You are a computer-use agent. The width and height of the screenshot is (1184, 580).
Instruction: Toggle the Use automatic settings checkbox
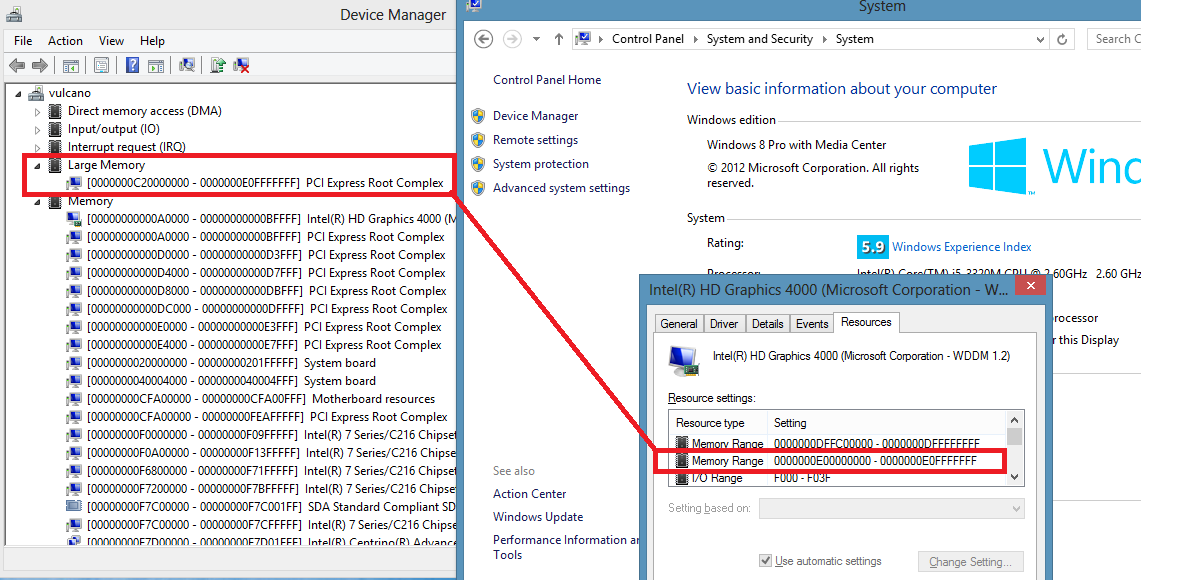[x=766, y=561]
